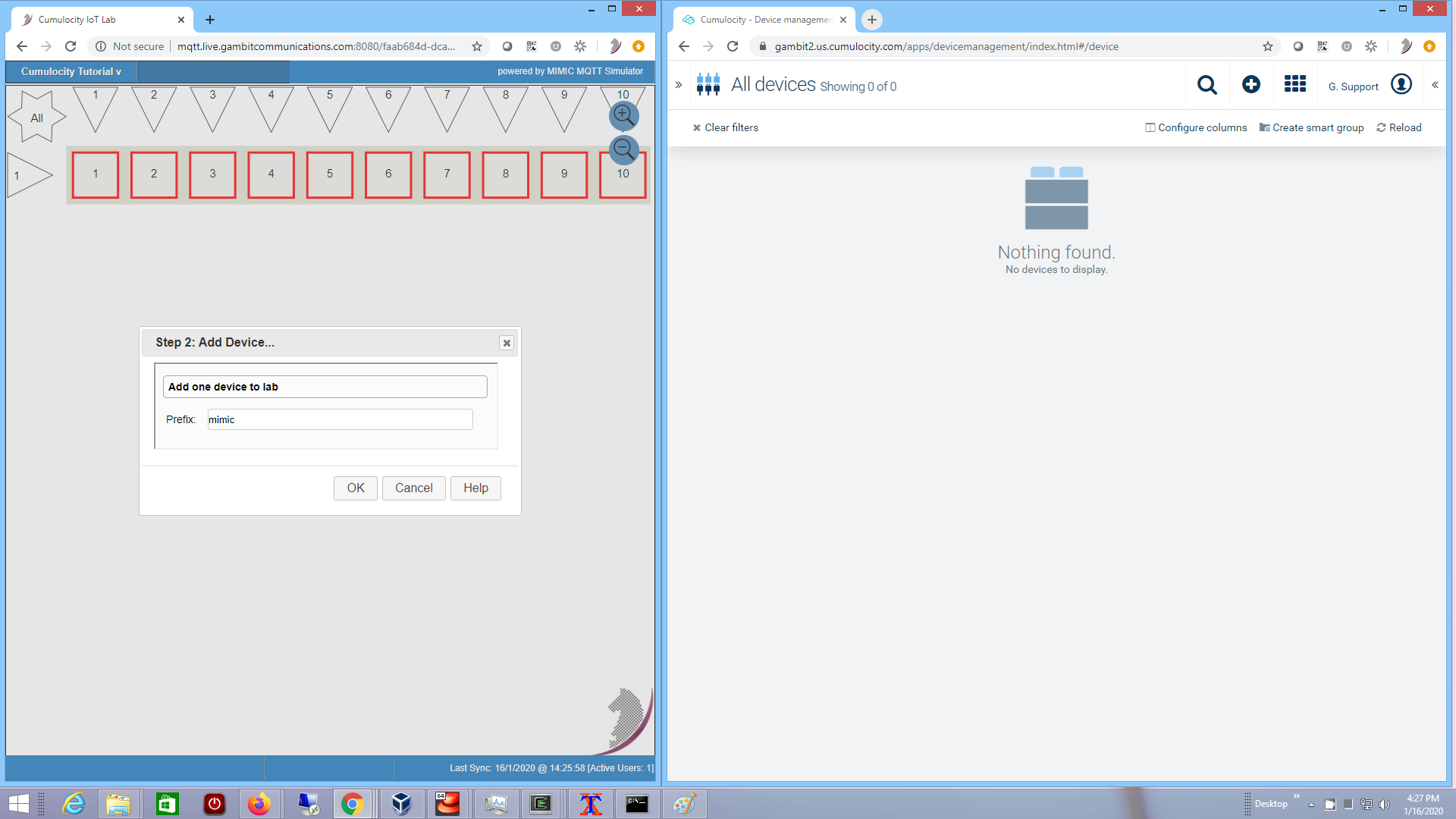Open new tab in right Chrome window
Viewport: 1456px width, 819px height.
(x=872, y=20)
